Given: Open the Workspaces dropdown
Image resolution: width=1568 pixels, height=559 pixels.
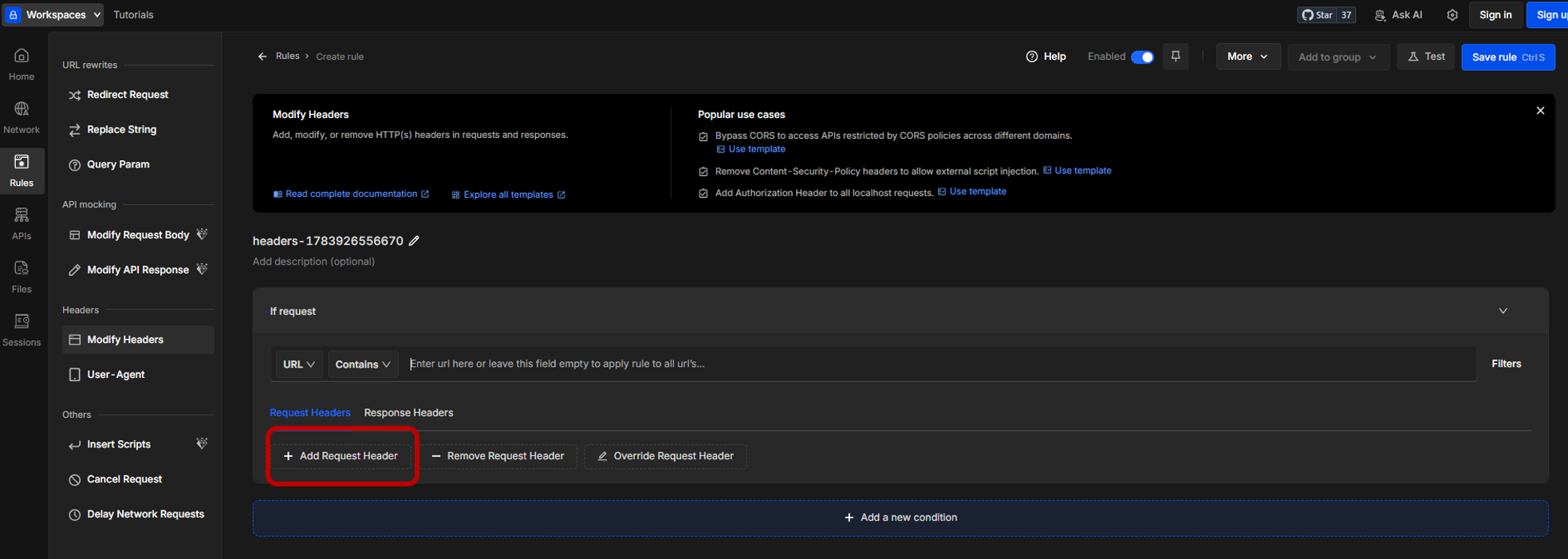Looking at the screenshot, I should click(53, 15).
